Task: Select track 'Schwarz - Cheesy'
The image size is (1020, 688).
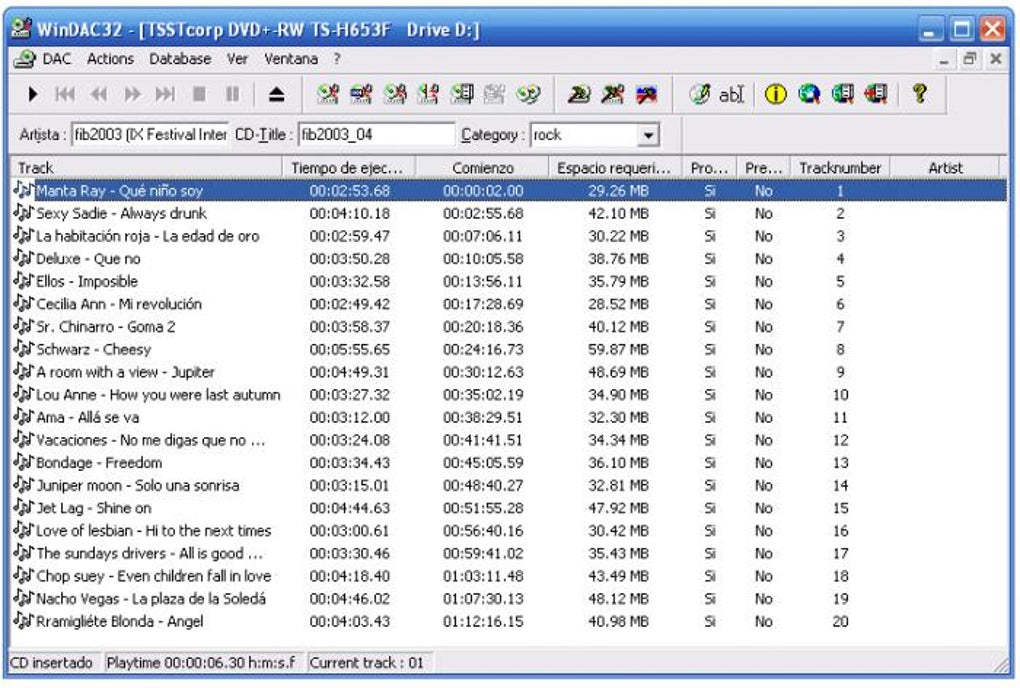Action: [x=93, y=349]
